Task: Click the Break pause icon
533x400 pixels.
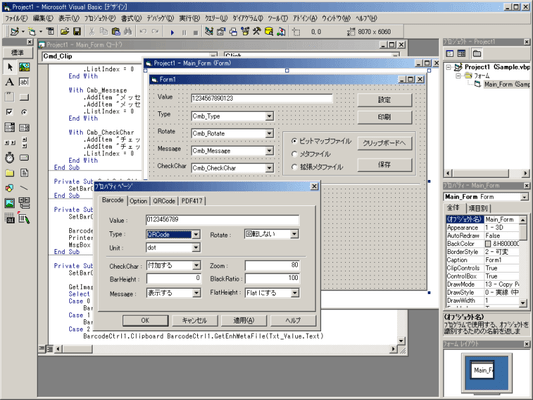Action: click(184, 32)
